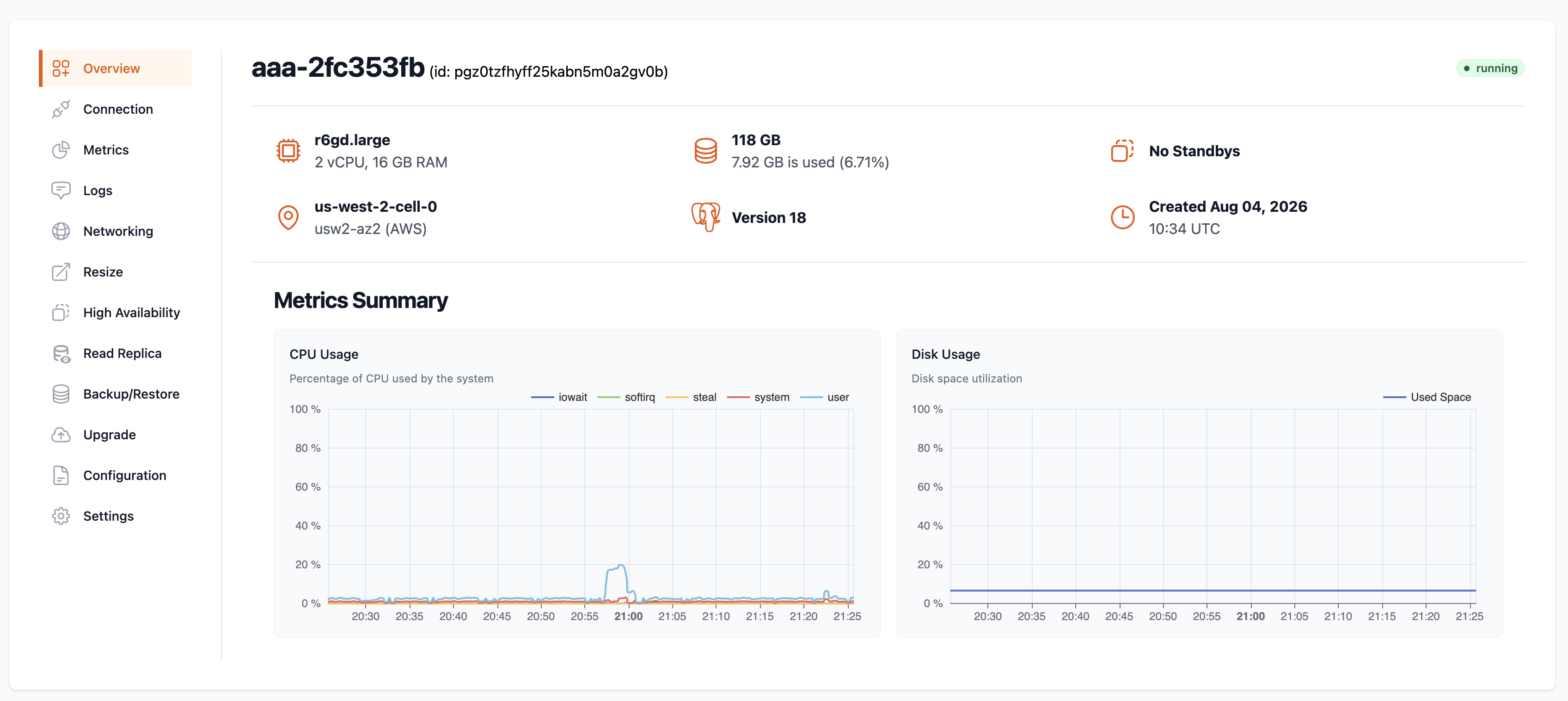Click the storage disk icon beside 118 GB
Viewport: 1568px width, 701px height.
[x=705, y=150]
